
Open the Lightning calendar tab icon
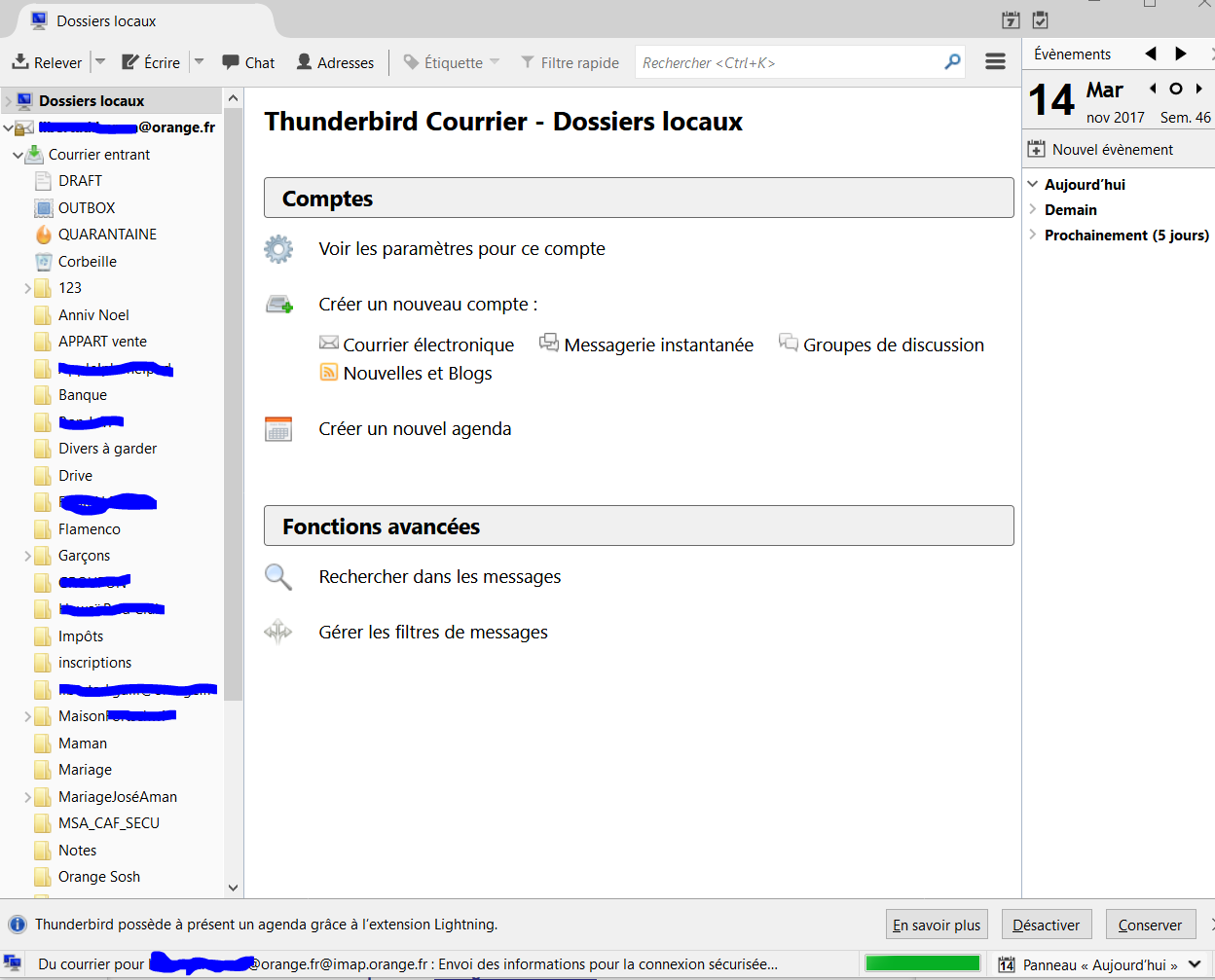pos(1010,19)
